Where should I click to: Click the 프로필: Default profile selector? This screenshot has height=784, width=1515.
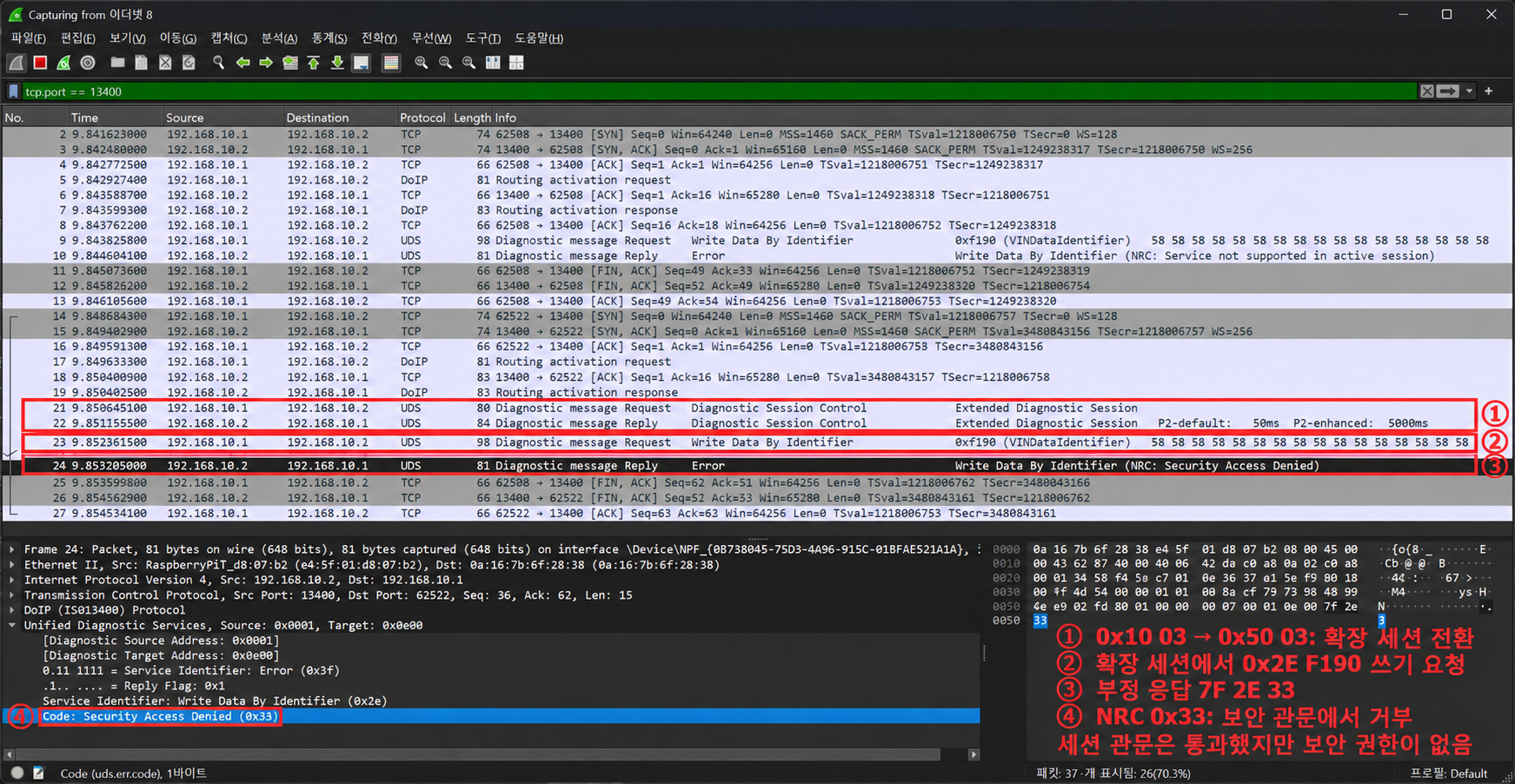click(x=1449, y=773)
